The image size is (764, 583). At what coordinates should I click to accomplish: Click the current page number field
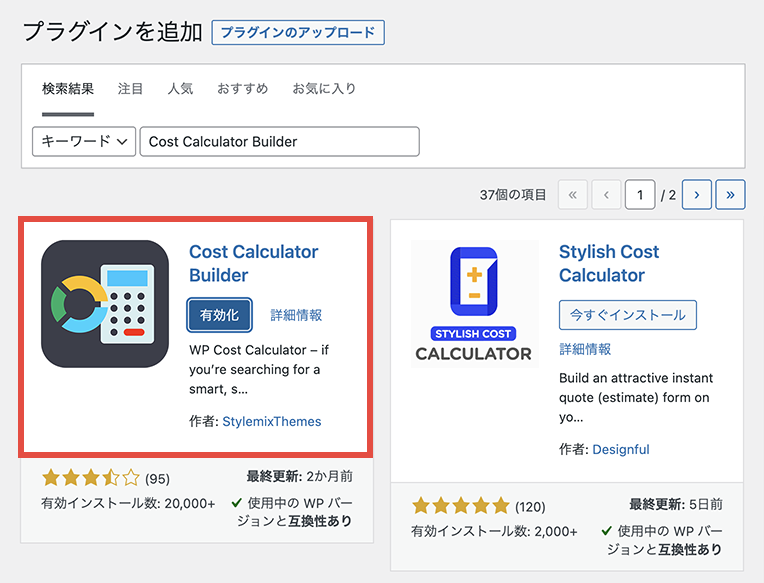(x=640, y=195)
